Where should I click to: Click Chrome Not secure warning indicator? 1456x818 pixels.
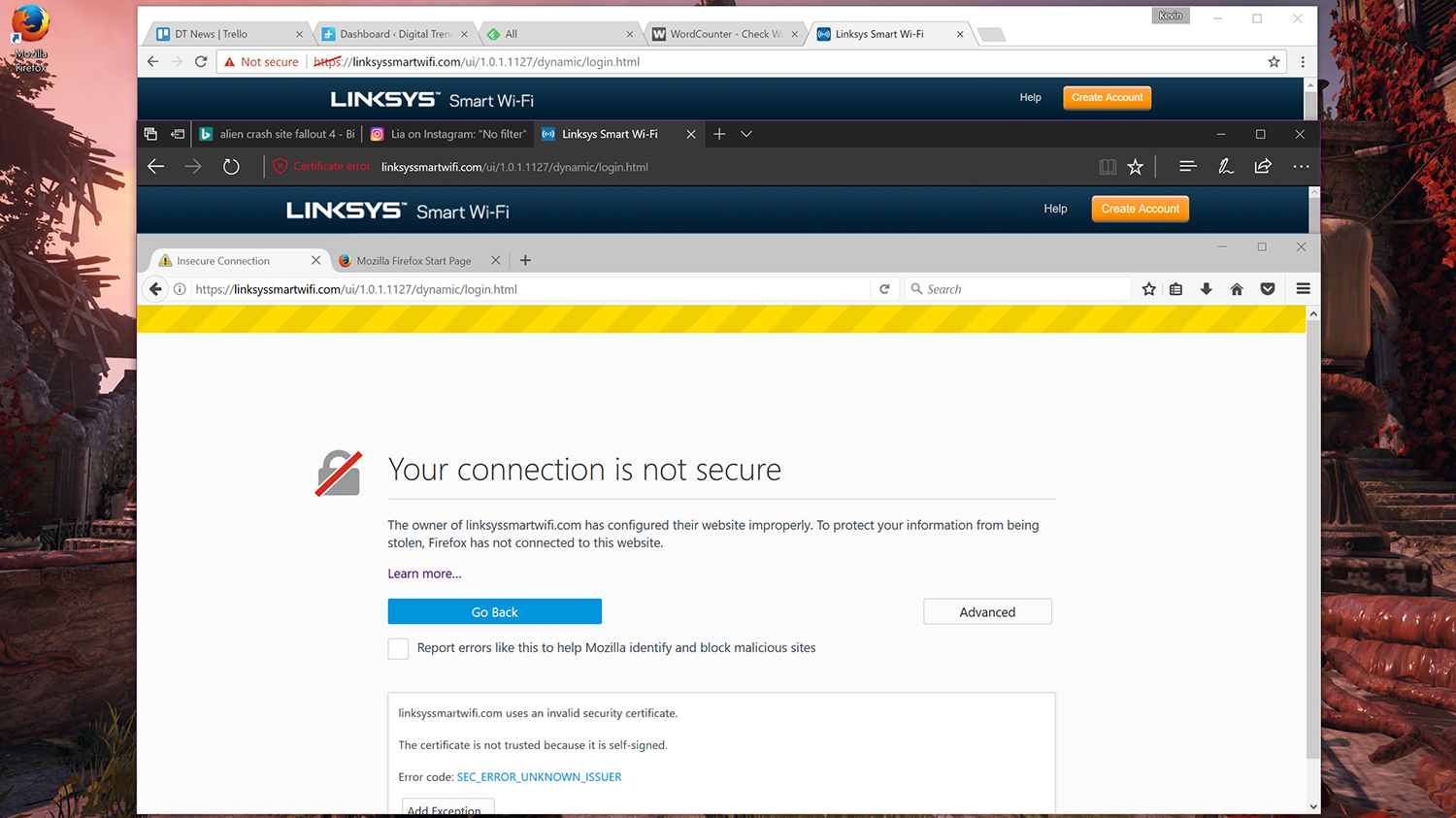[x=261, y=62]
